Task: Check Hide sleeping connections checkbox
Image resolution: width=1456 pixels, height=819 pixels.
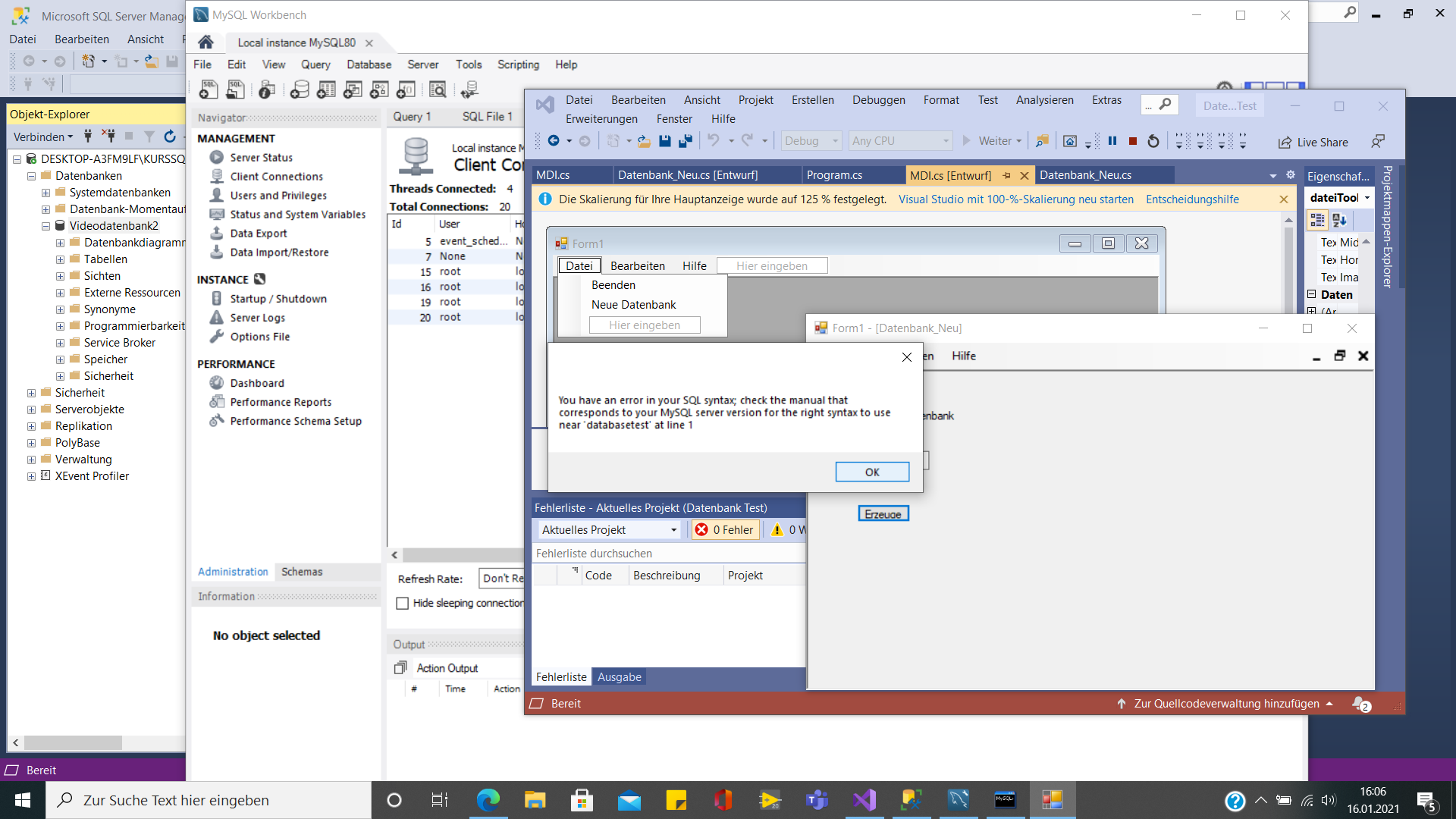Action: point(403,603)
